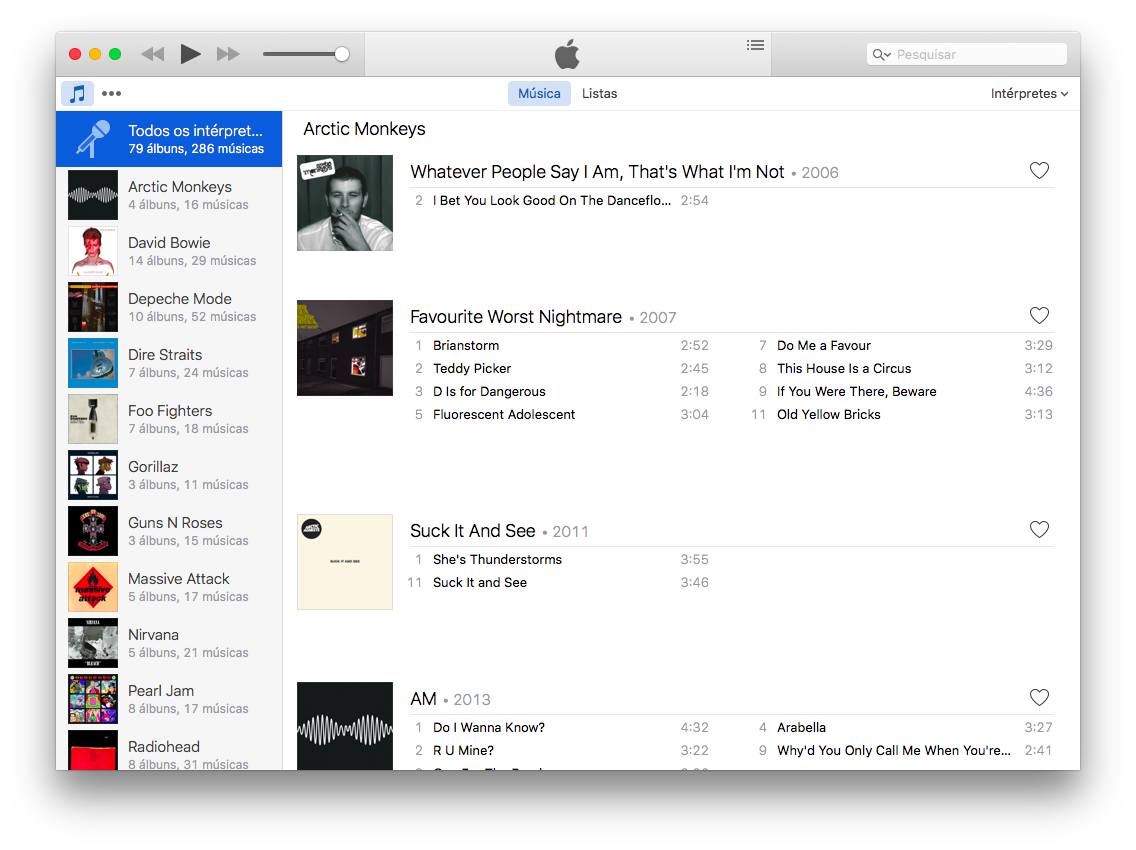The image size is (1136, 850).
Task: Open Favourite Worst Nightmare album cover
Action: (345, 348)
